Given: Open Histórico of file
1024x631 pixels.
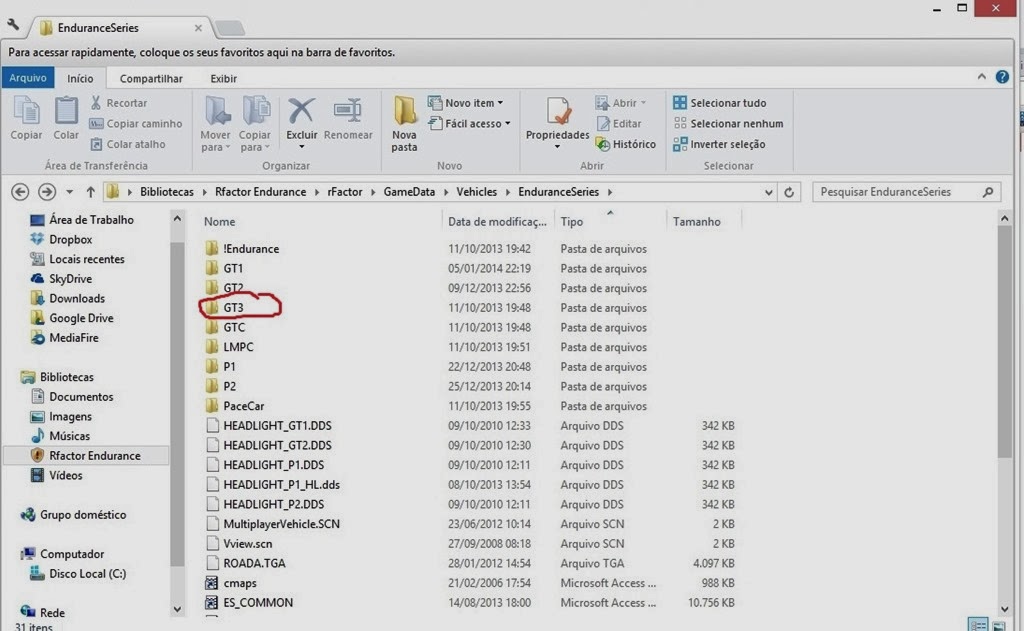Looking at the screenshot, I should click(x=626, y=144).
